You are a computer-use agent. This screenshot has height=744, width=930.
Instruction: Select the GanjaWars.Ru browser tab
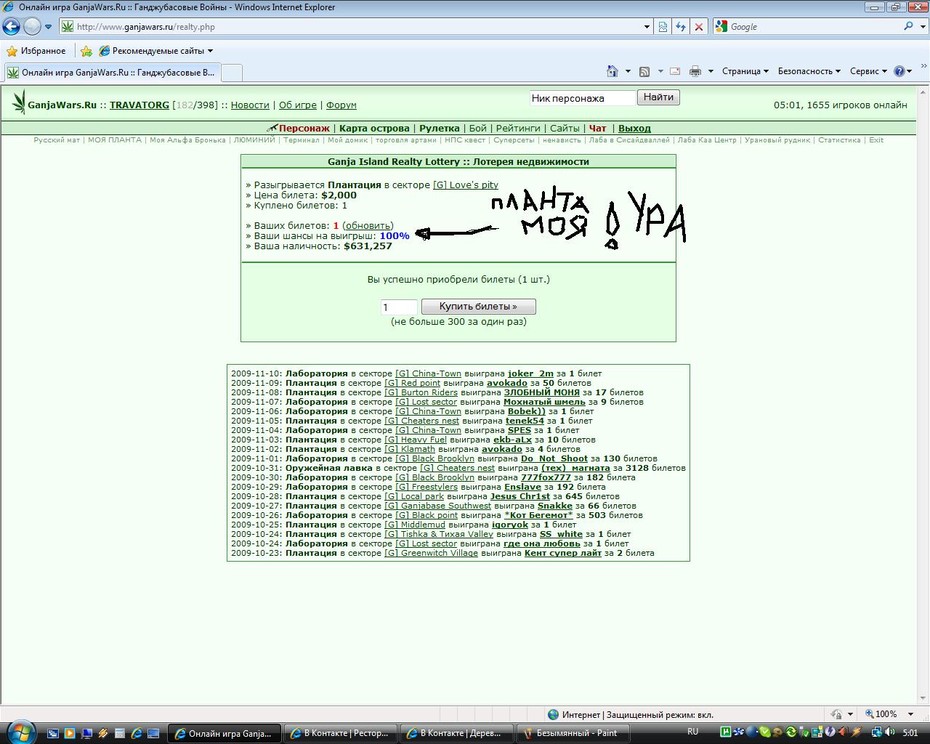coord(113,72)
